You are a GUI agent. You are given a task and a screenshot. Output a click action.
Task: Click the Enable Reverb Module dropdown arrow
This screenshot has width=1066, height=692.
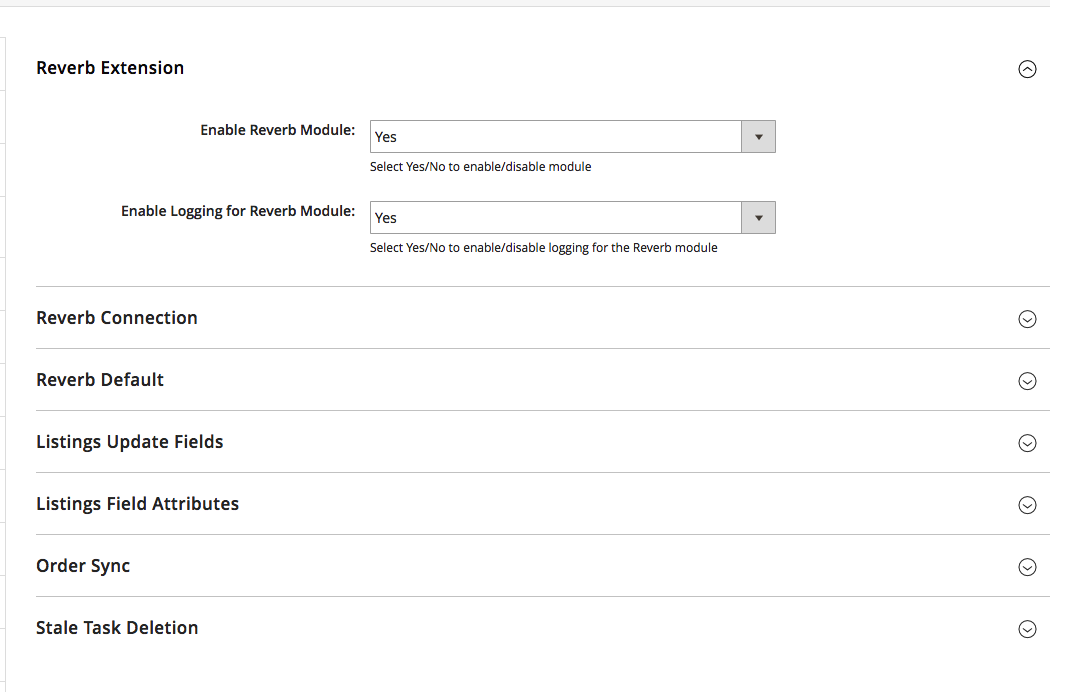click(758, 137)
